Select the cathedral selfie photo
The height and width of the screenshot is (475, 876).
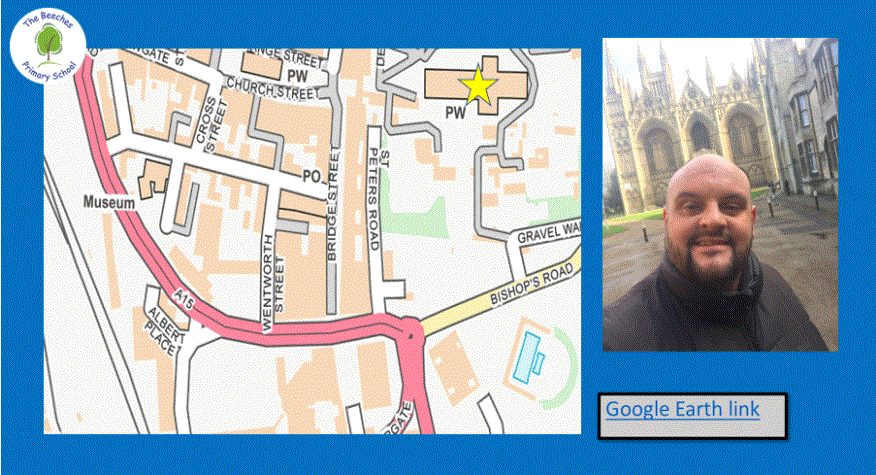pos(720,194)
